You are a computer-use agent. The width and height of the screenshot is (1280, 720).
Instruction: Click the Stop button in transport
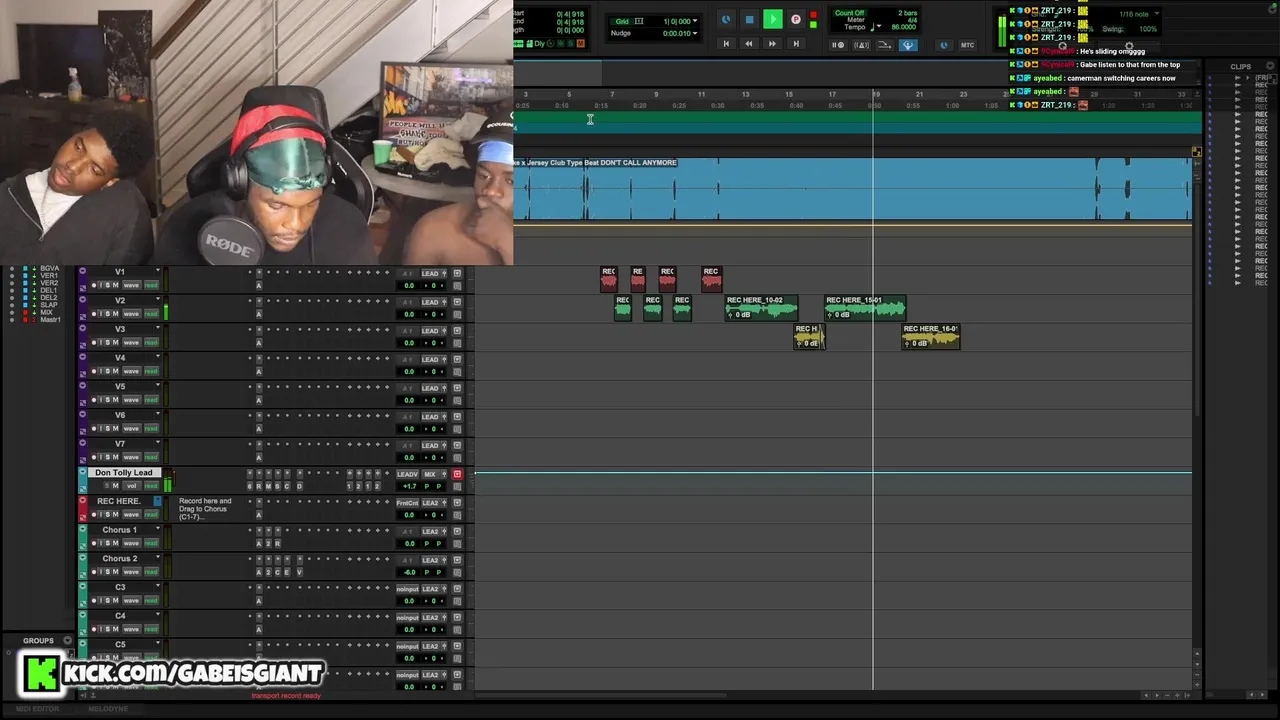pyautogui.click(x=749, y=19)
